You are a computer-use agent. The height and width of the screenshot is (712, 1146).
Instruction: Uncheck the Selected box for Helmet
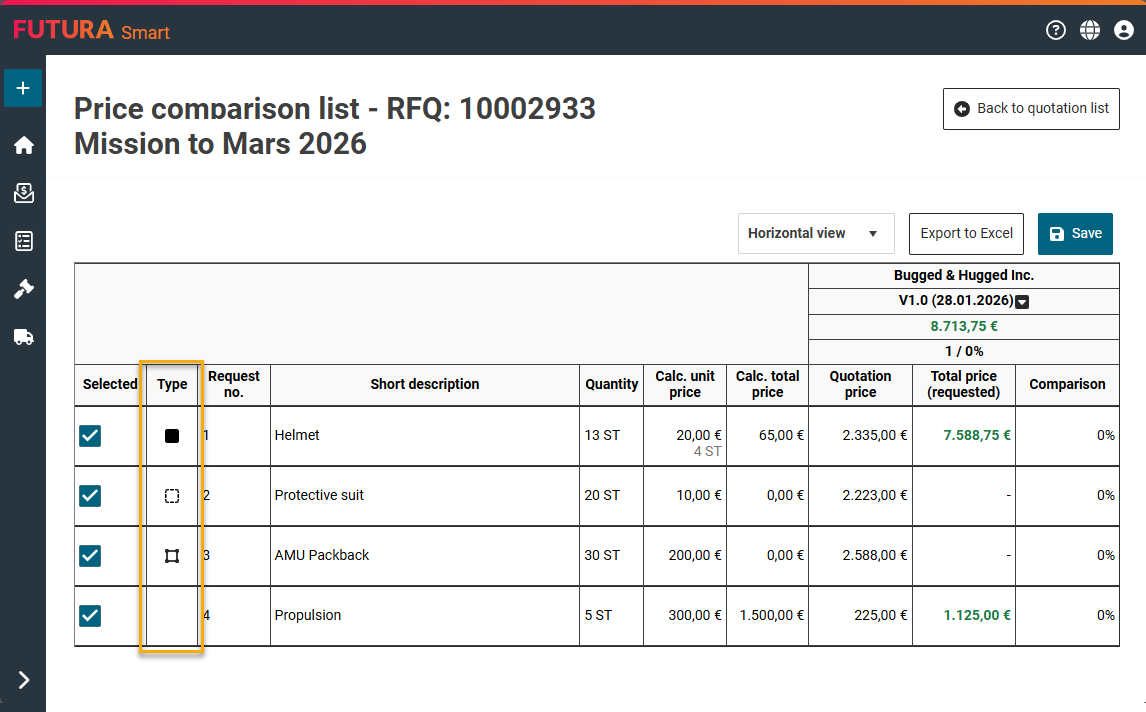point(90,436)
